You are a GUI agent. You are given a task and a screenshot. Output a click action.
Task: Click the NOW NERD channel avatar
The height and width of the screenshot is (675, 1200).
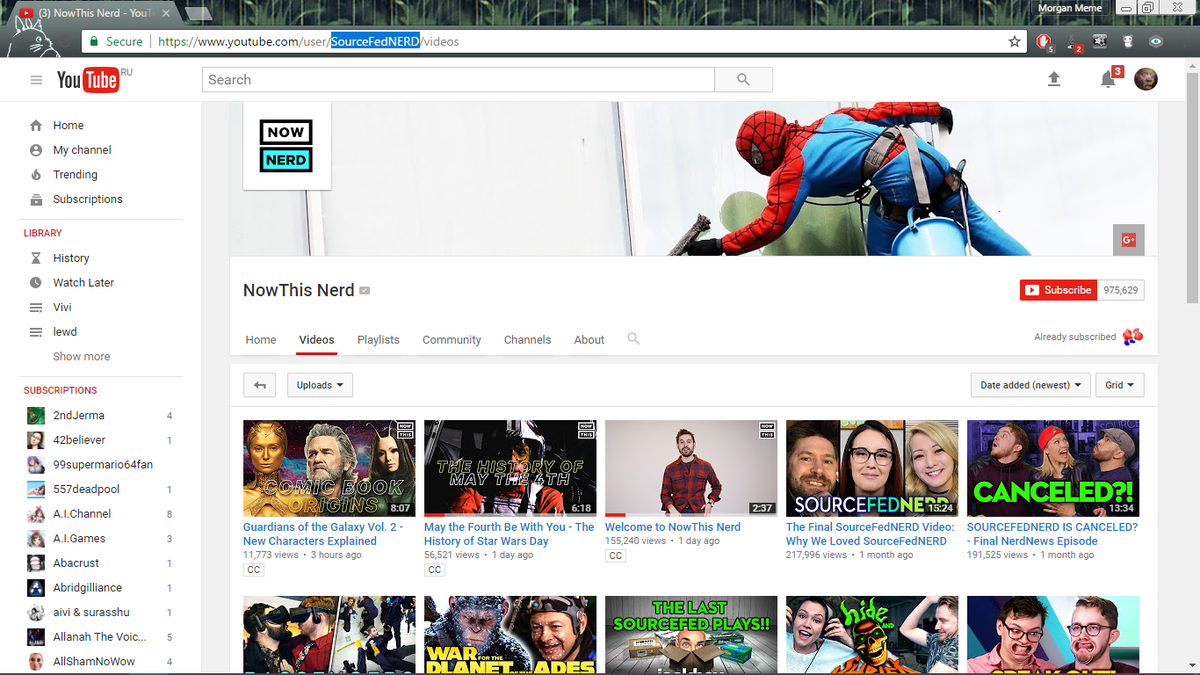286,146
